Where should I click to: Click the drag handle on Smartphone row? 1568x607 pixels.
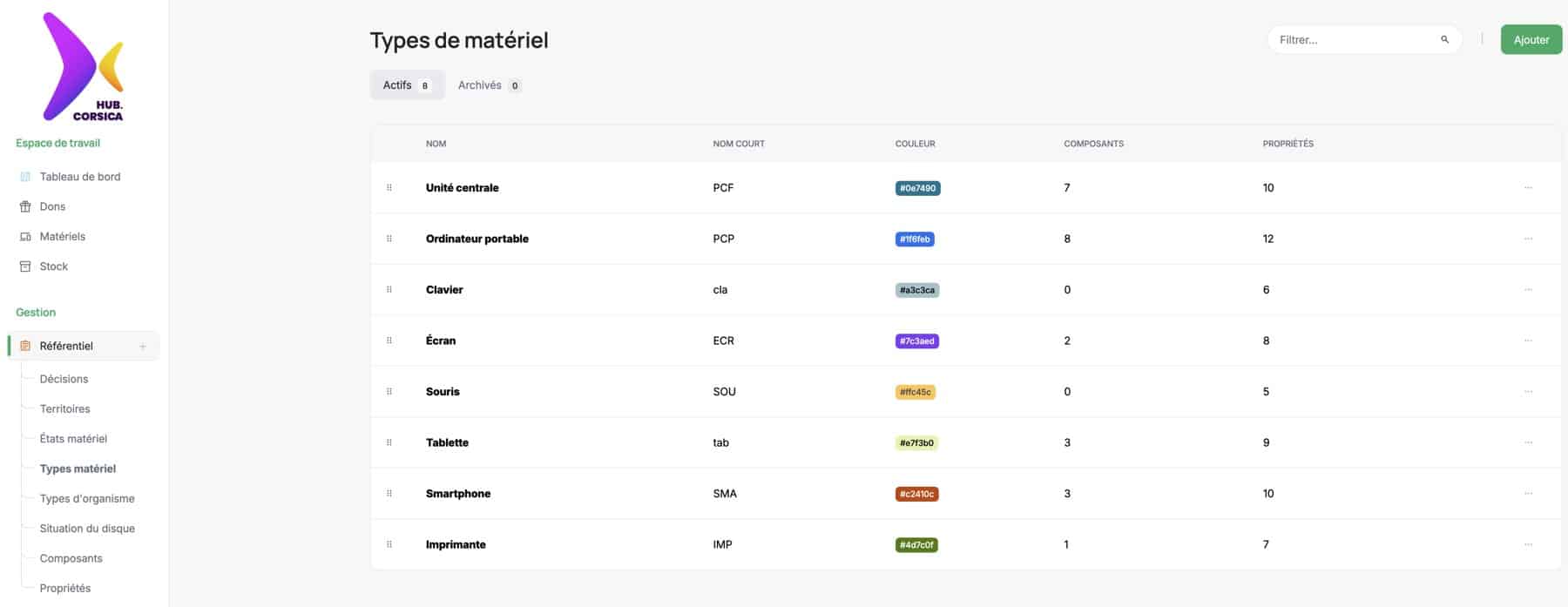(389, 494)
